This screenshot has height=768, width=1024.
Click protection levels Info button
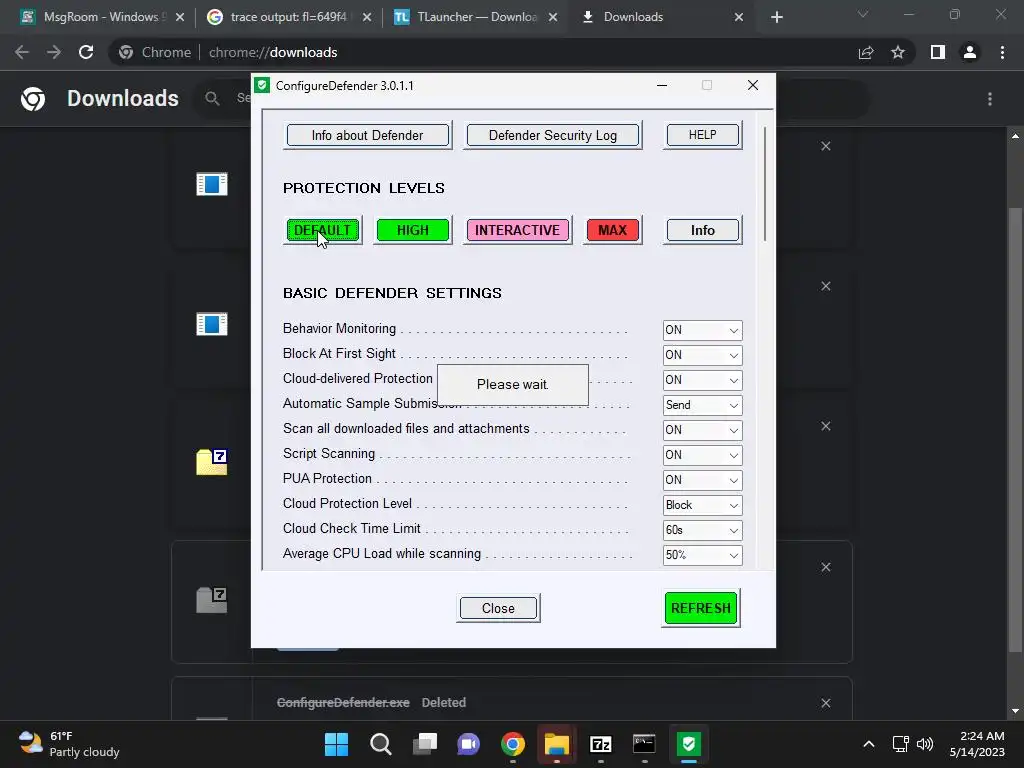click(x=703, y=230)
